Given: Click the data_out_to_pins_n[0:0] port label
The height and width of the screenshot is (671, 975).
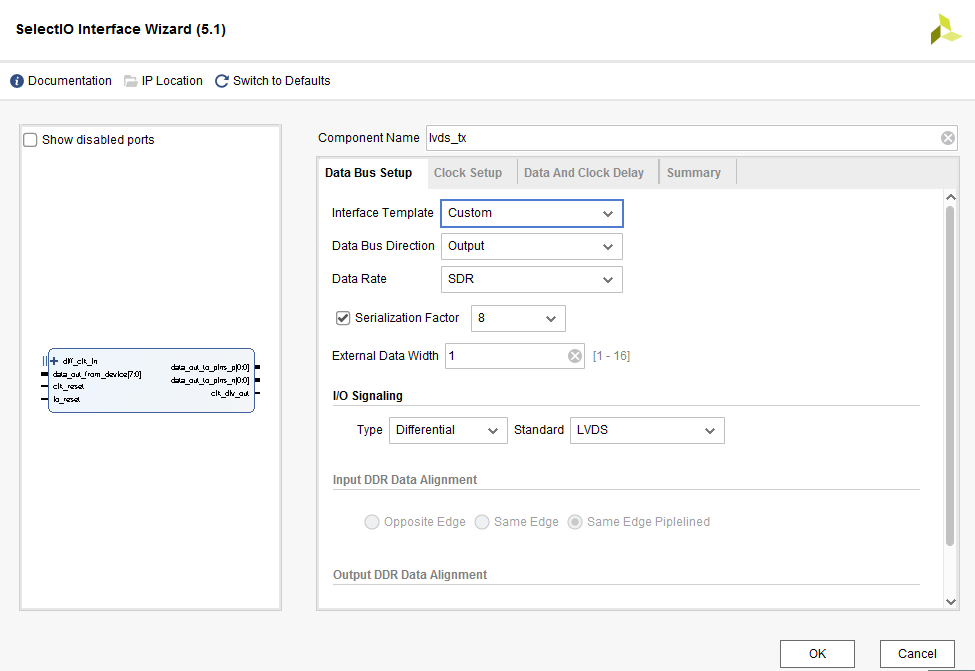Looking at the screenshot, I should pyautogui.click(x=210, y=380).
